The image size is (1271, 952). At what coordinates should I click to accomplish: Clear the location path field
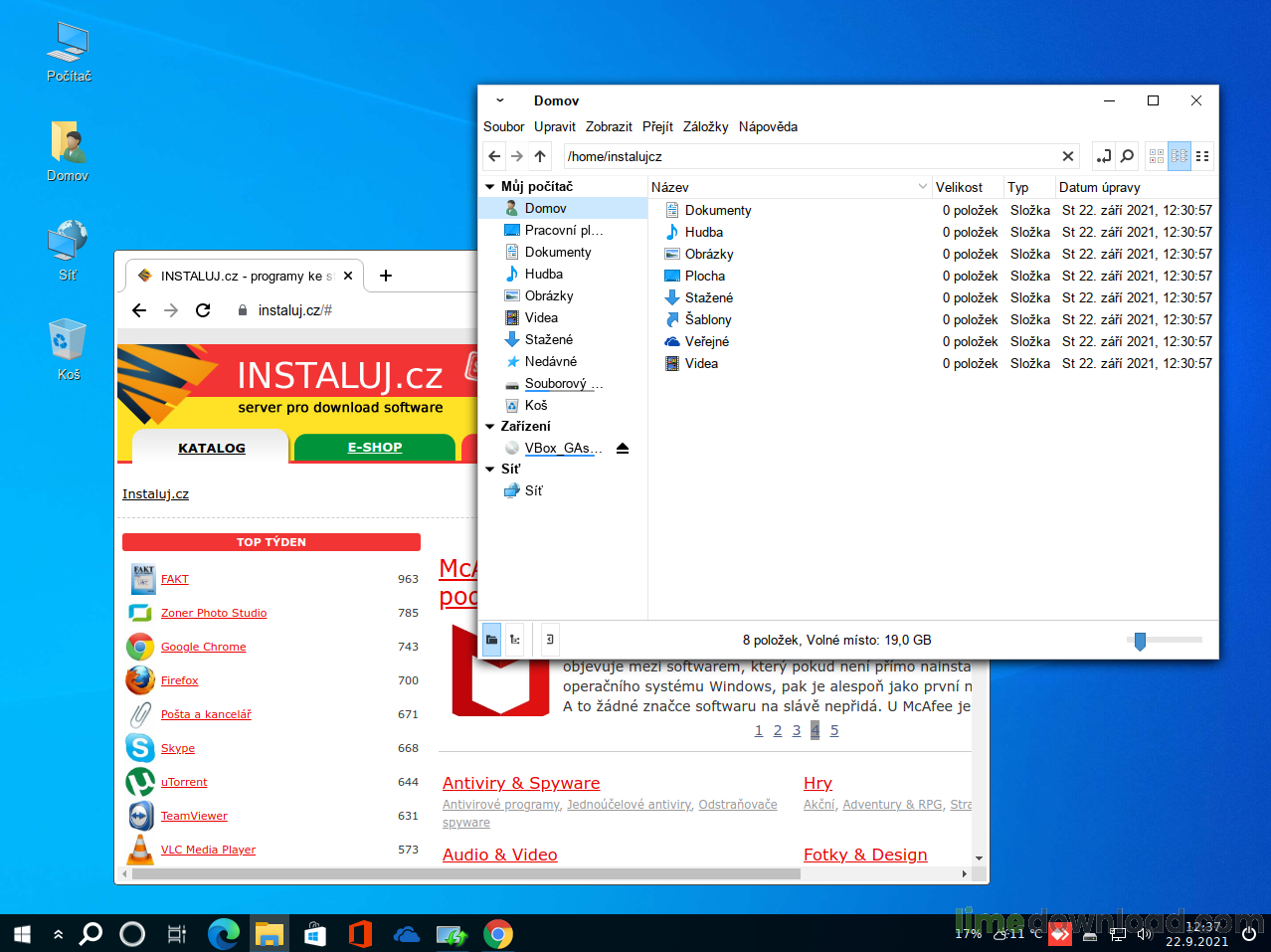(1067, 156)
